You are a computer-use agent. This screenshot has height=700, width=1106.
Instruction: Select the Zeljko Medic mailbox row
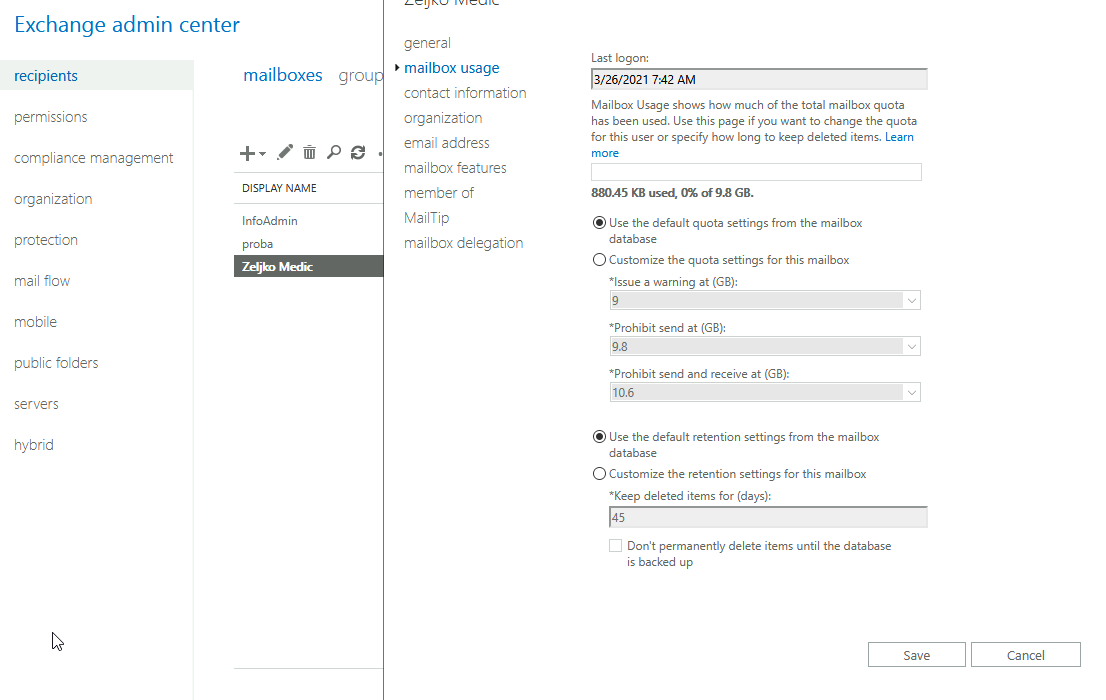coord(308,266)
